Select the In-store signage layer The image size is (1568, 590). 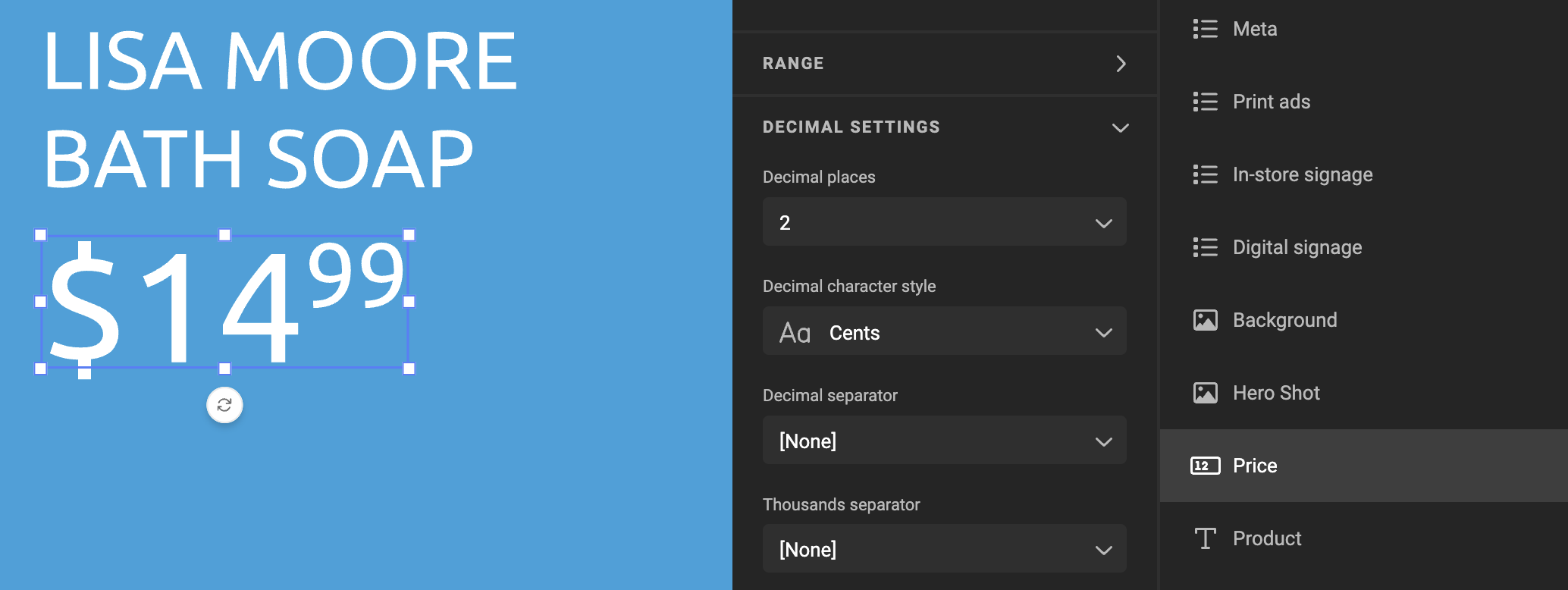coord(1364,174)
